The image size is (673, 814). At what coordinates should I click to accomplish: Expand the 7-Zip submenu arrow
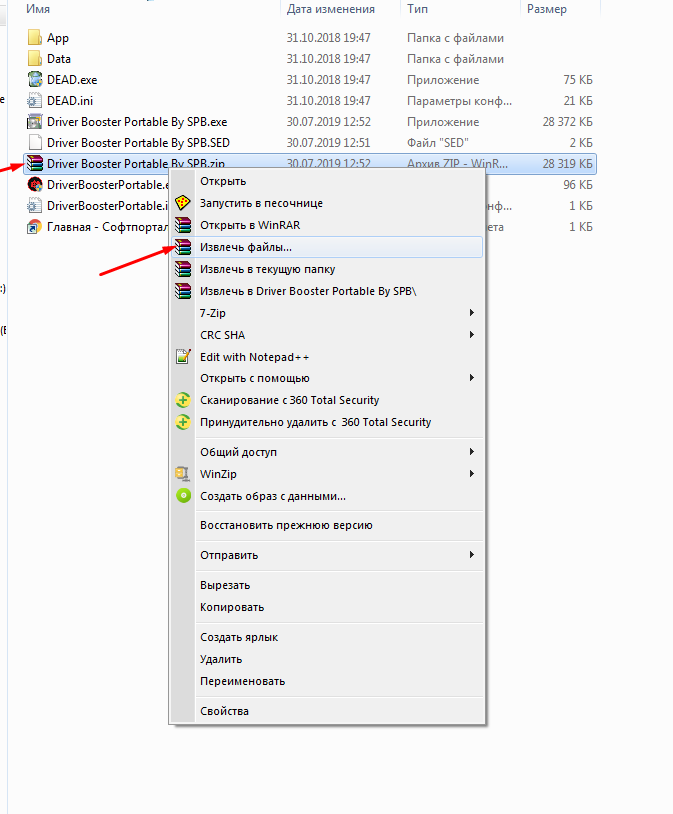pos(472,313)
